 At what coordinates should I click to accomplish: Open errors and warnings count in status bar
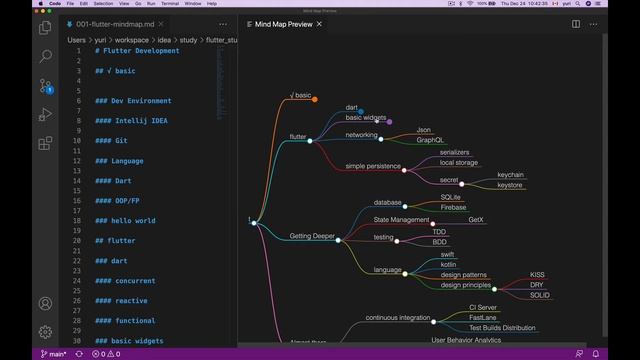click(x=106, y=354)
